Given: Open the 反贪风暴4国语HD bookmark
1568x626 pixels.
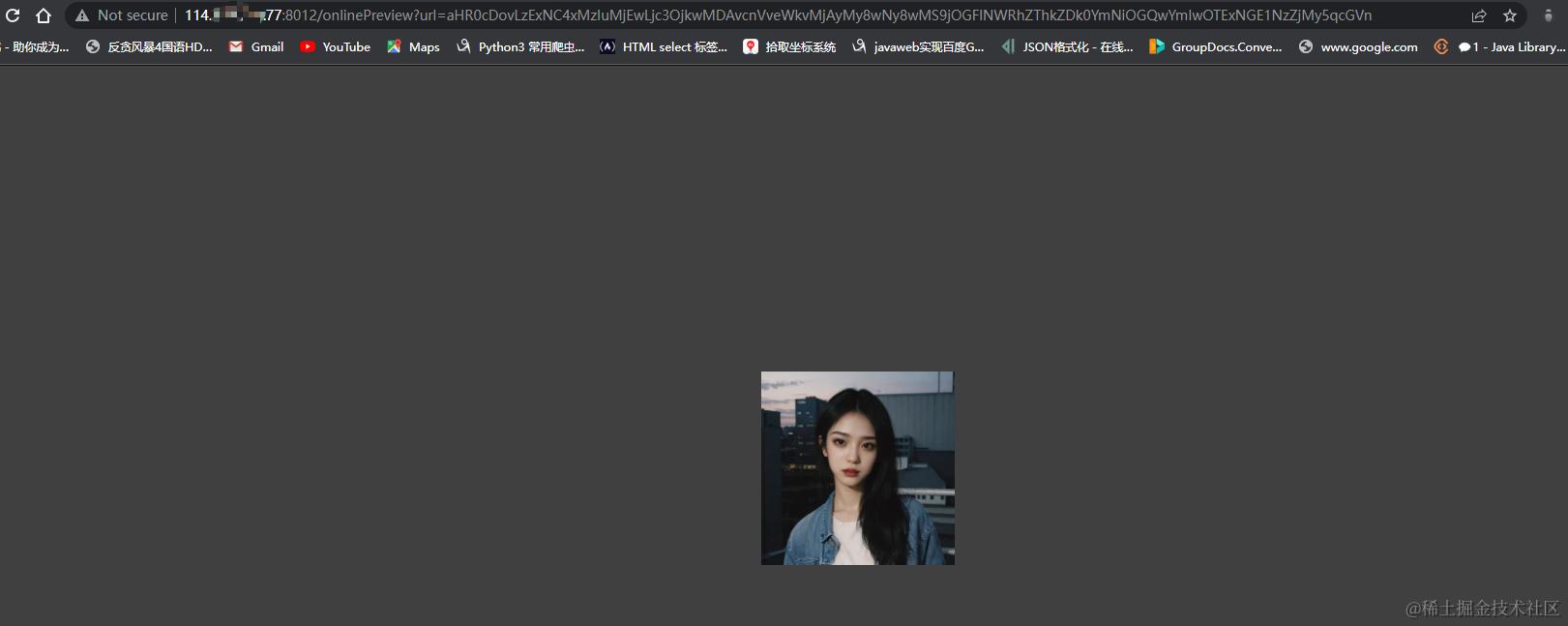Looking at the screenshot, I should [149, 46].
